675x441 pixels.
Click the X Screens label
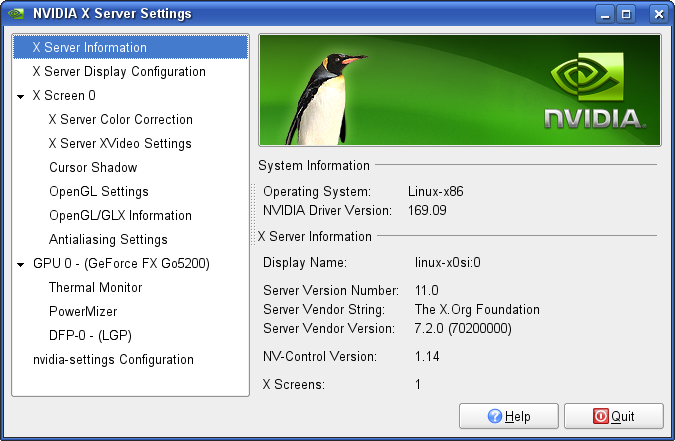[x=294, y=384]
